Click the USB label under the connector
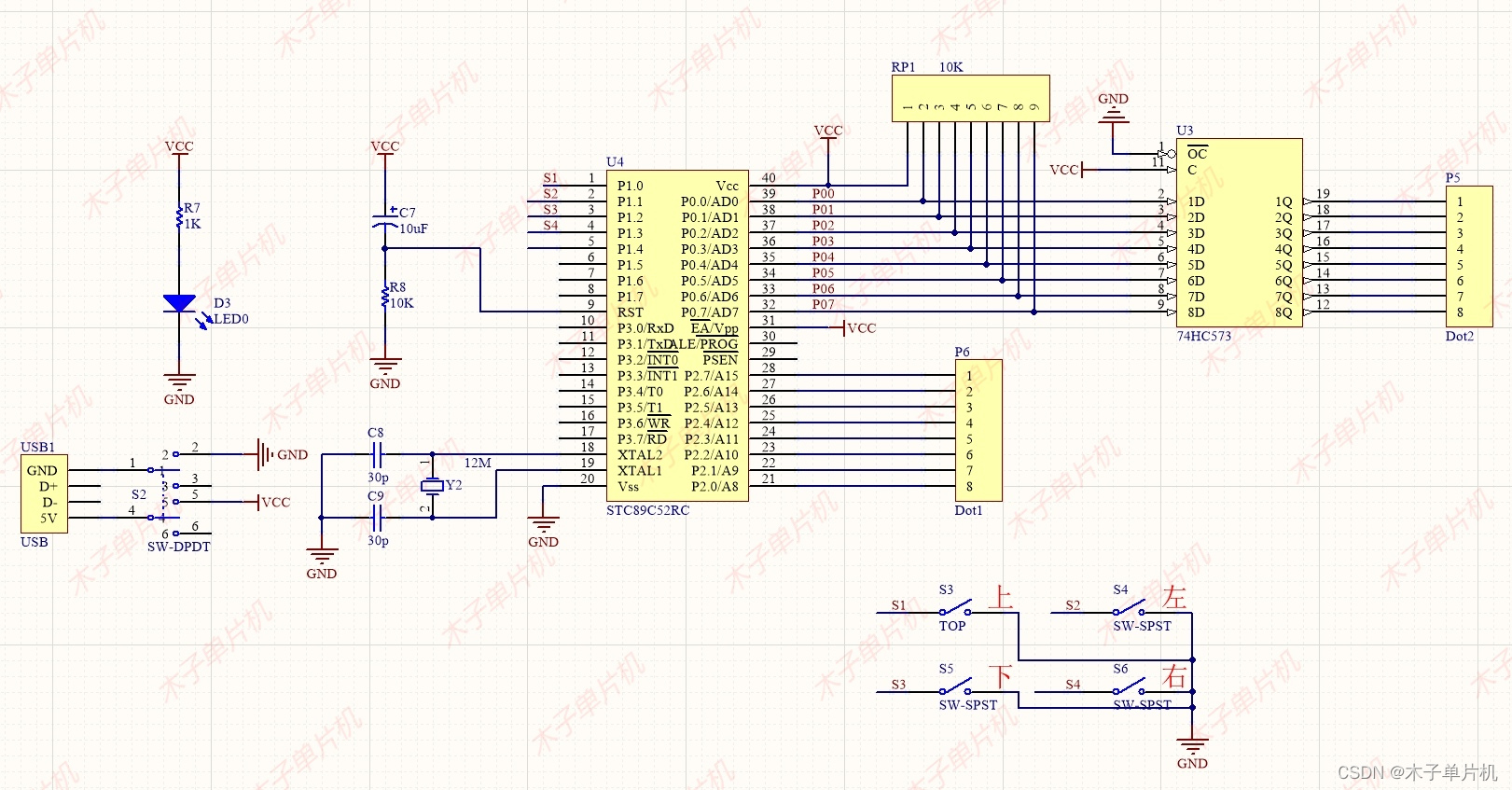 point(35,542)
